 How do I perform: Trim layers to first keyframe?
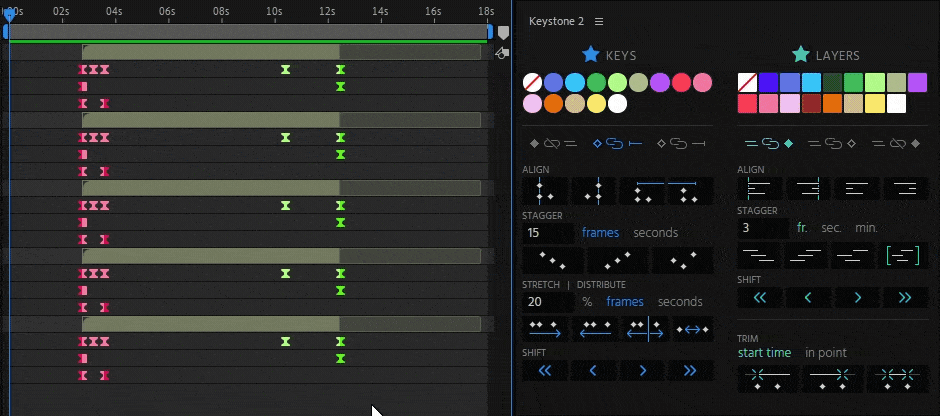pos(767,379)
